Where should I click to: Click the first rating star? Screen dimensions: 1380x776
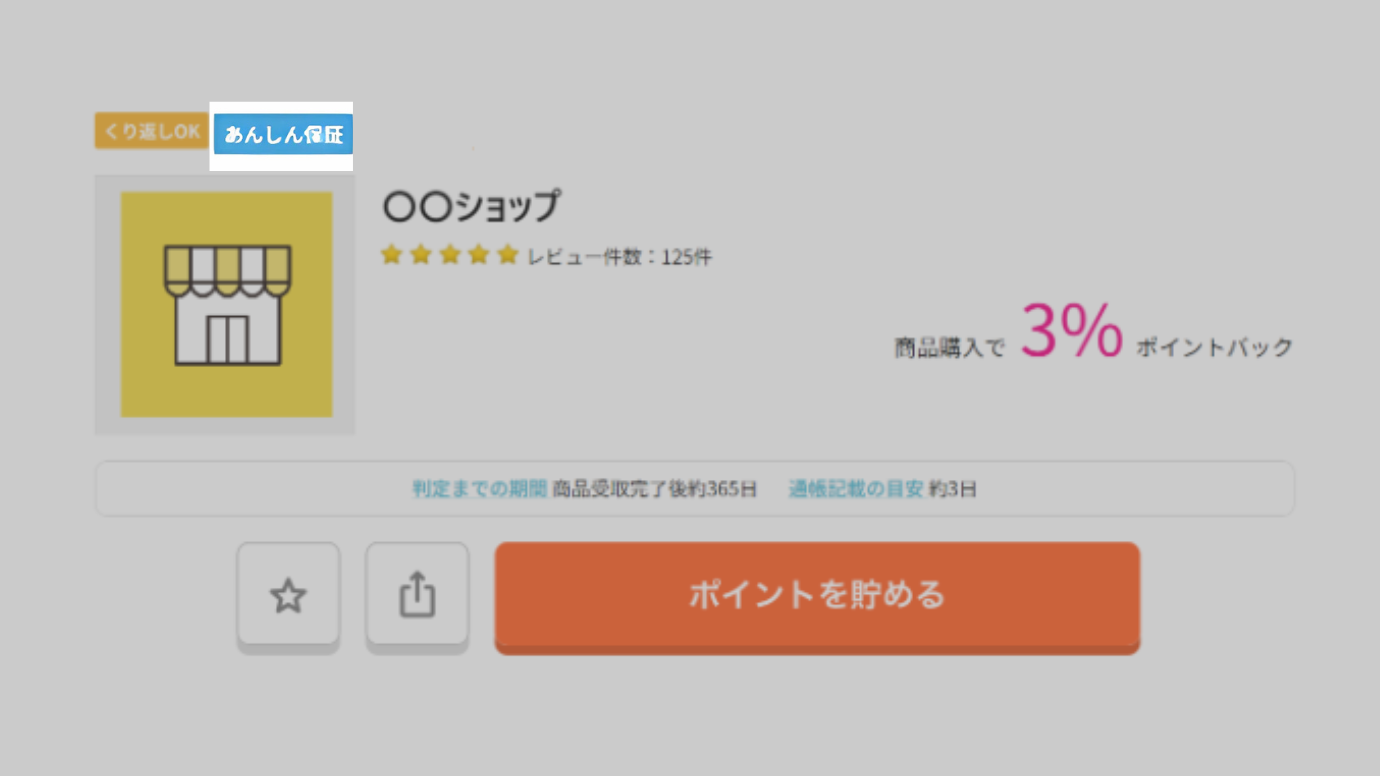point(391,255)
